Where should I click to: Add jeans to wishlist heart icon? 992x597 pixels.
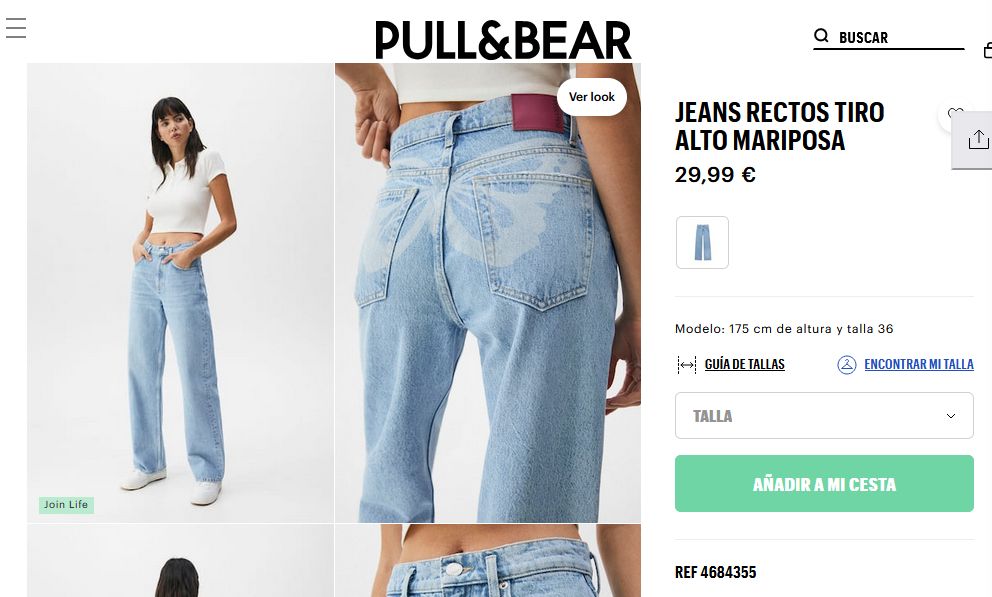pos(955,114)
